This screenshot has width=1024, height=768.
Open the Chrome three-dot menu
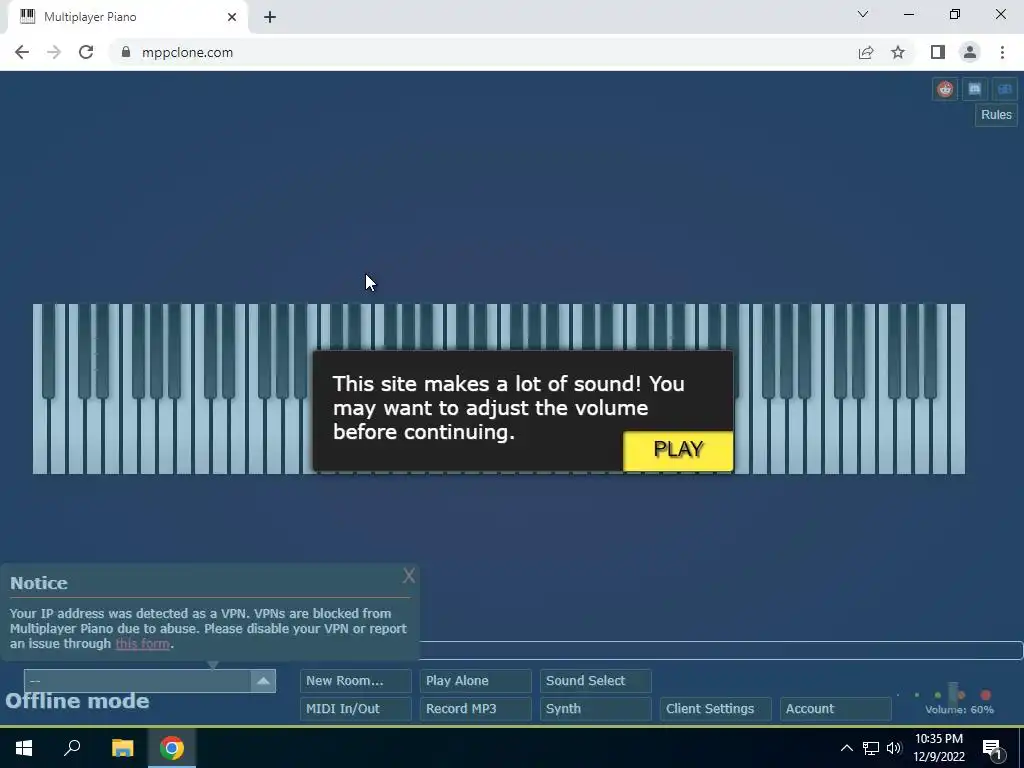[x=1002, y=52]
